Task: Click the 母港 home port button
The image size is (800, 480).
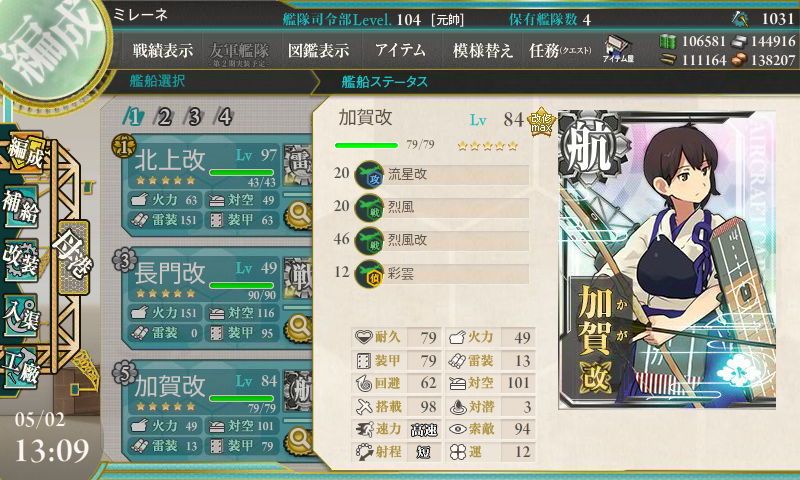Action: 73,258
